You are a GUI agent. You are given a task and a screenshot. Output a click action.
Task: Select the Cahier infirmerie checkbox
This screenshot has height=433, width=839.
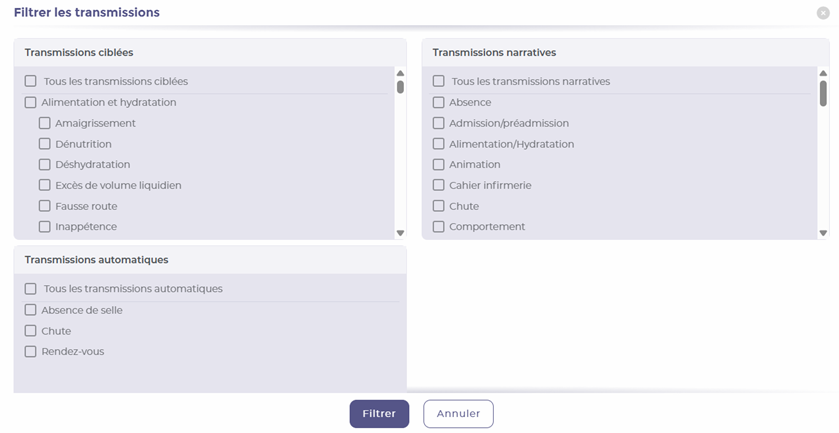tap(438, 185)
